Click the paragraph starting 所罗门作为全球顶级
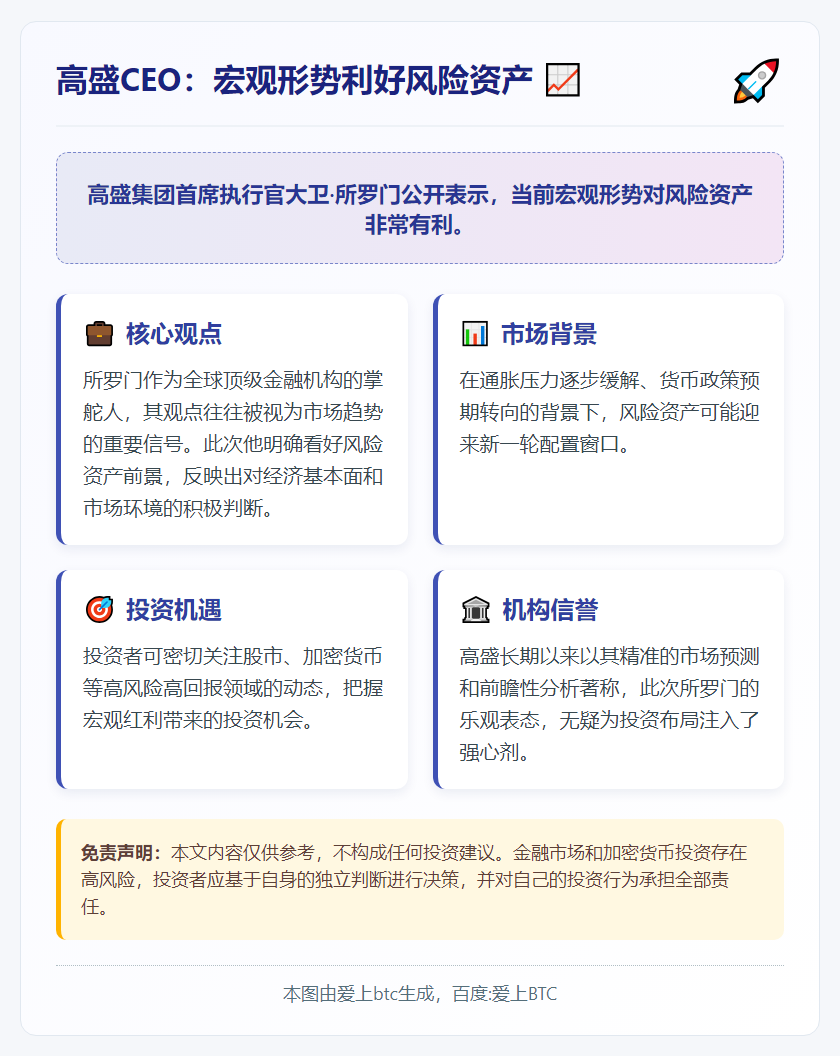 233,444
